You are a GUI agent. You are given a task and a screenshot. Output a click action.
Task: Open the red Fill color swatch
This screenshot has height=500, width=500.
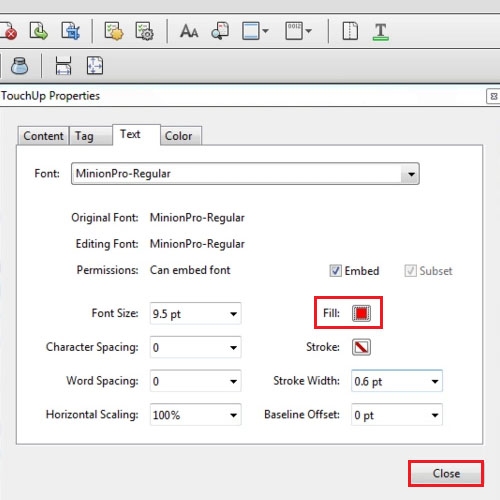361,313
